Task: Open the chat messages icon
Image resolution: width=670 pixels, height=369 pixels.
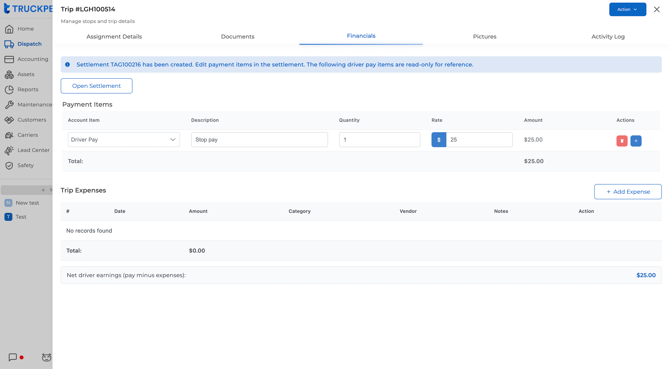Action: pyautogui.click(x=13, y=357)
